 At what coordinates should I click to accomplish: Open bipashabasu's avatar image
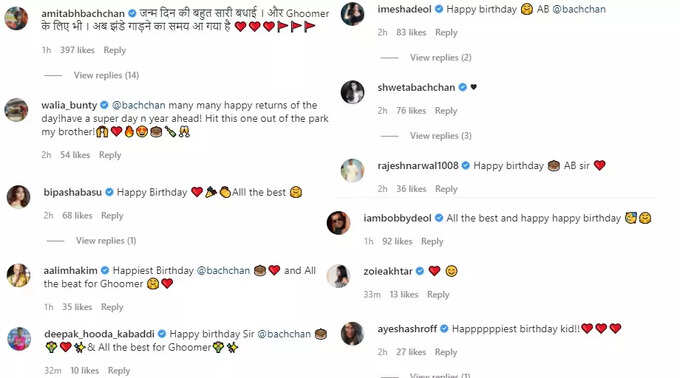(19, 196)
